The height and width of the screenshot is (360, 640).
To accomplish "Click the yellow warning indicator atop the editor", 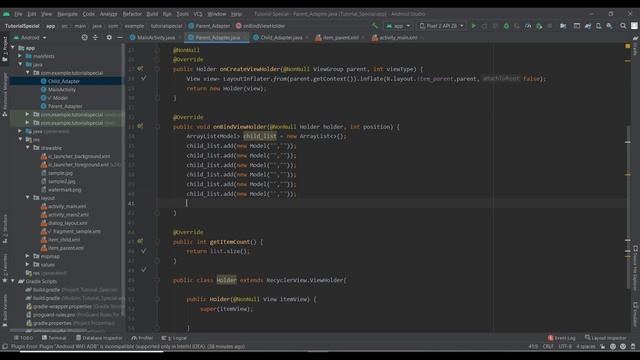I will pos(628,47).
